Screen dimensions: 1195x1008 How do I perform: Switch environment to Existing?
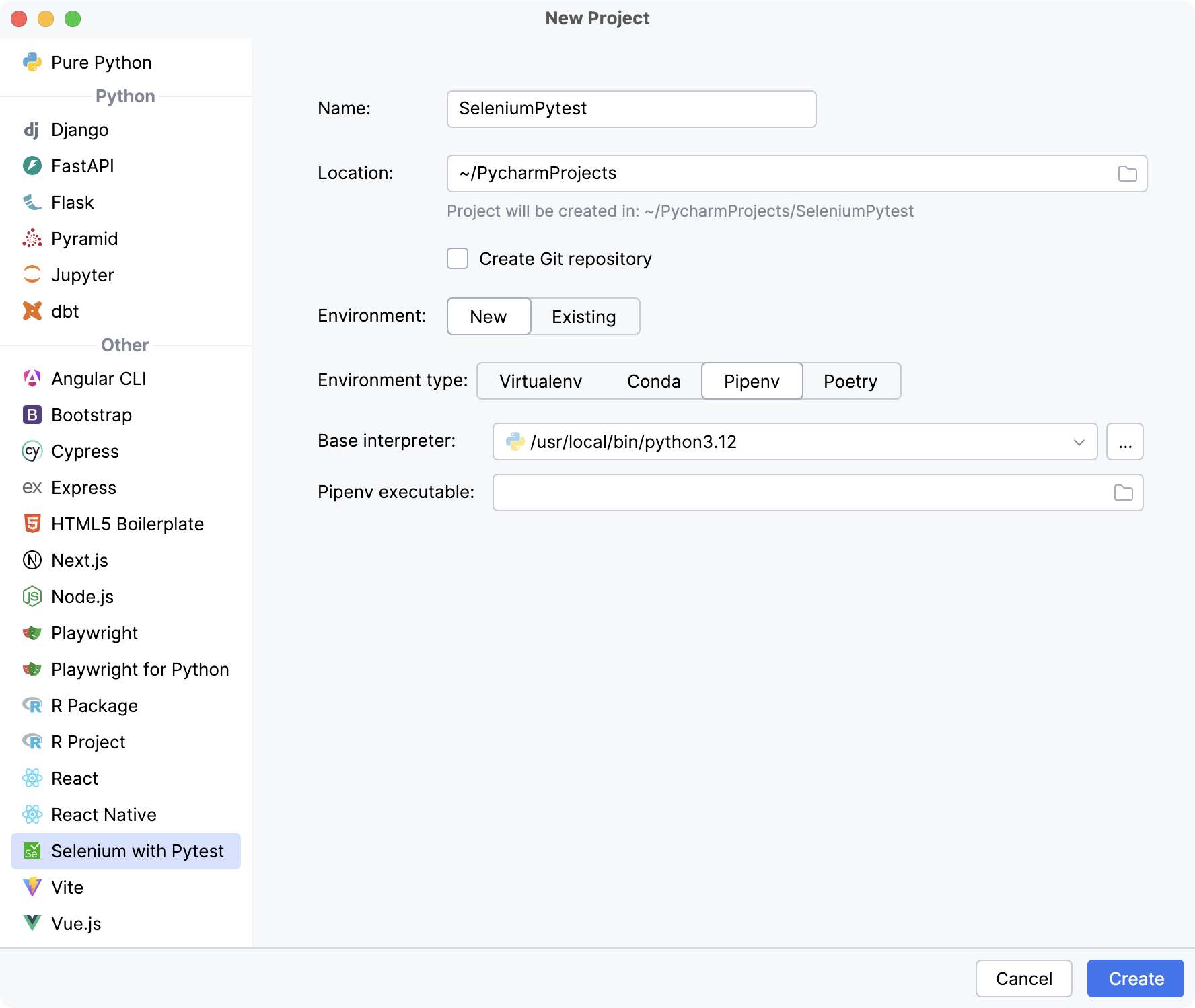pyautogui.click(x=583, y=316)
